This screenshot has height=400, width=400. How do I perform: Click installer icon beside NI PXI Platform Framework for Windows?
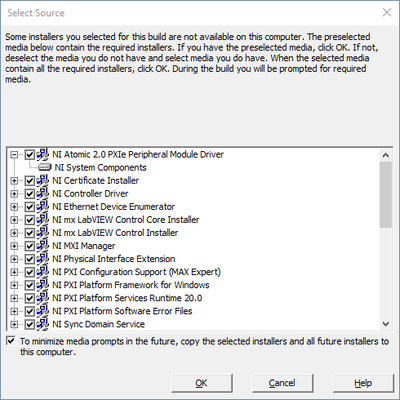click(x=43, y=285)
